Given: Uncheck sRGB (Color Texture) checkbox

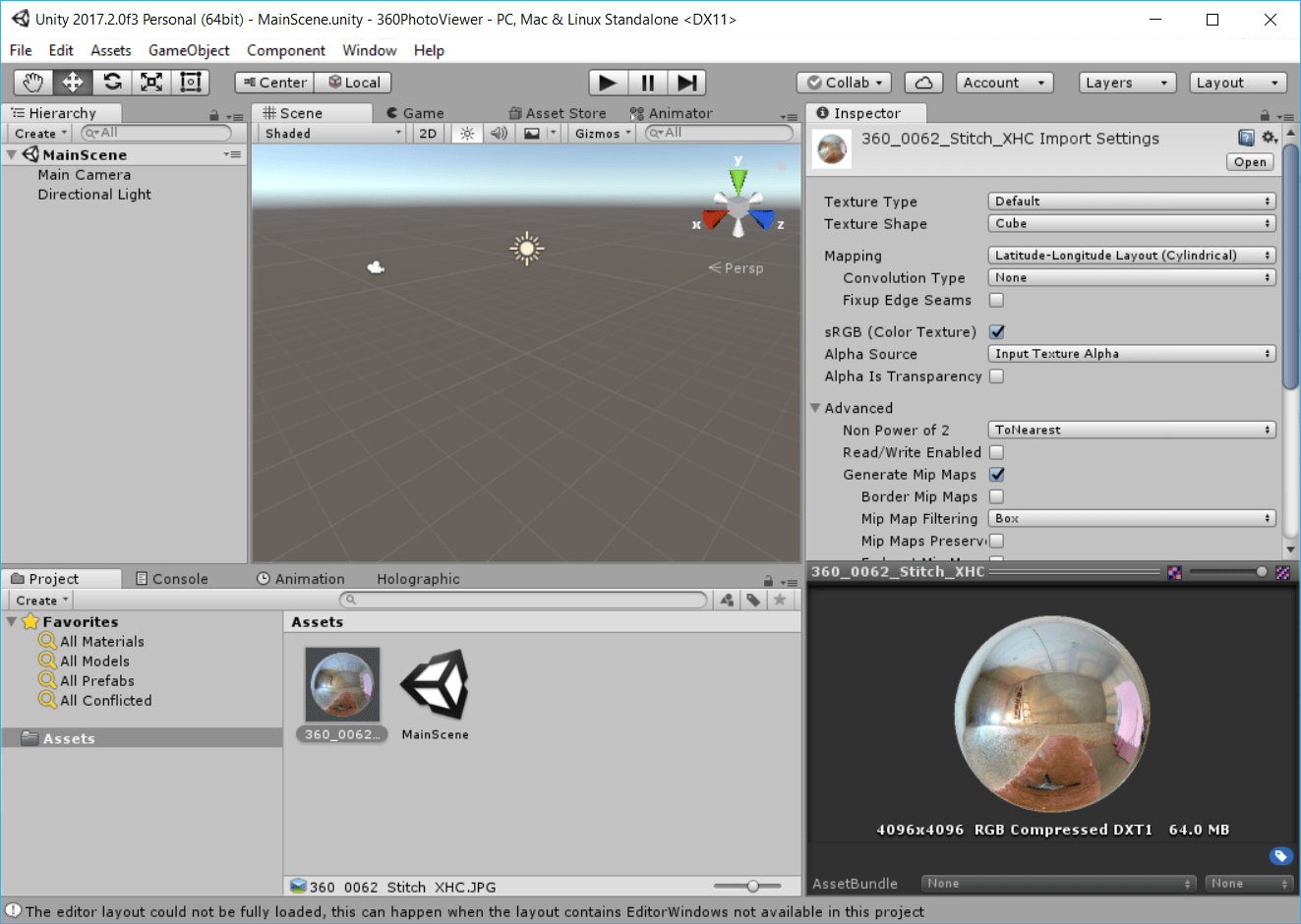Looking at the screenshot, I should [x=996, y=332].
